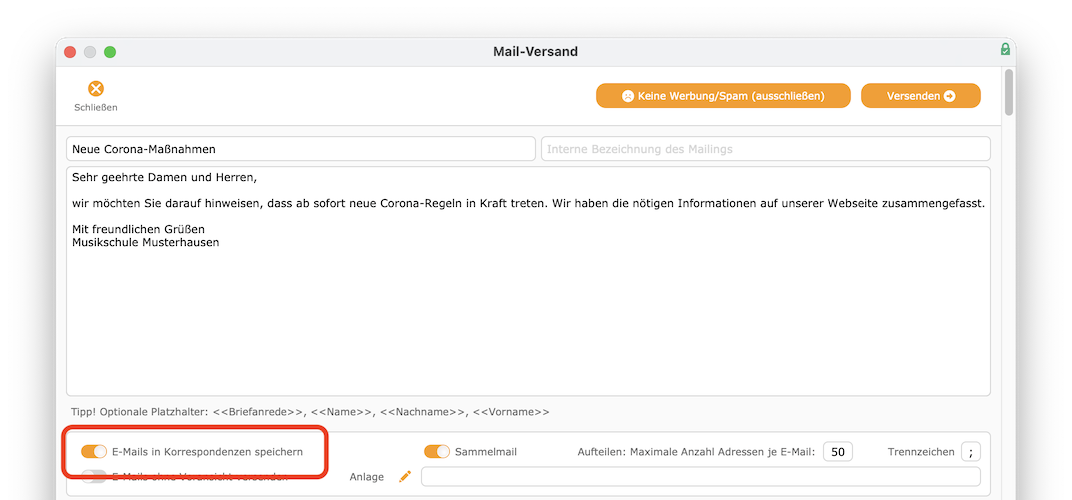
Task: Click the green lock icon in title bar
Action: pos(1005,50)
